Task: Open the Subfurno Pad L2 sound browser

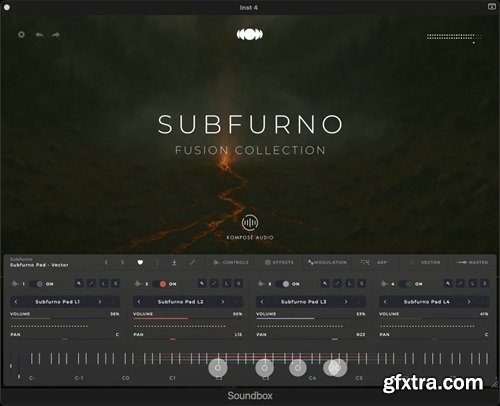Action: coord(181,302)
